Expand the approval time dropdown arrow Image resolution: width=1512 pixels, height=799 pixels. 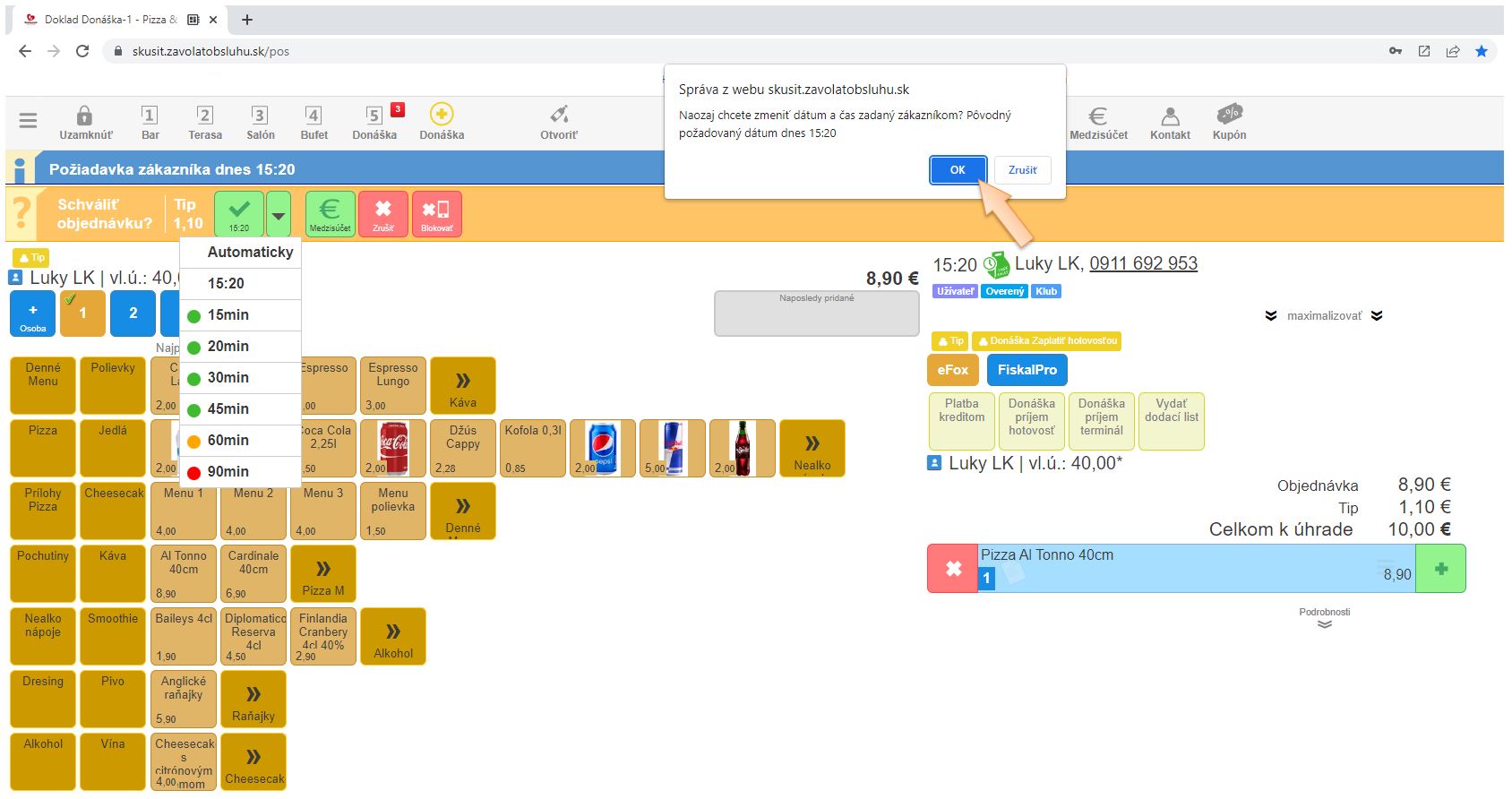(x=279, y=215)
